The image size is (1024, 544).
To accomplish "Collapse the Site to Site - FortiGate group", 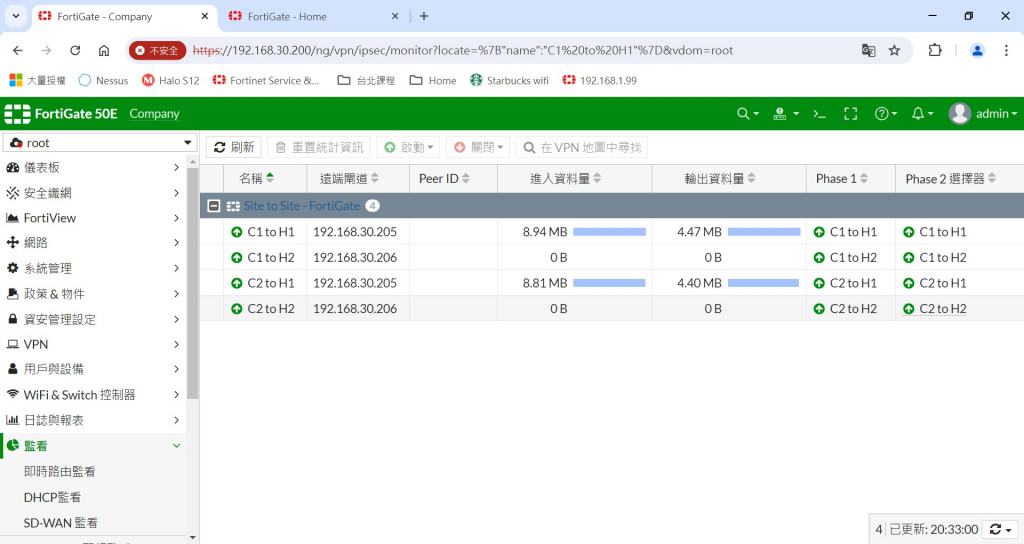I will tap(214, 206).
